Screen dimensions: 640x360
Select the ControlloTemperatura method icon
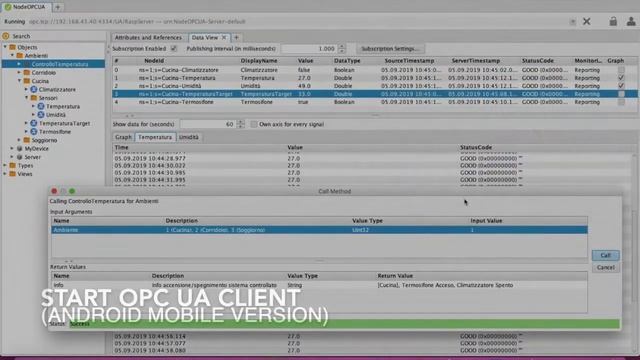pos(27,64)
